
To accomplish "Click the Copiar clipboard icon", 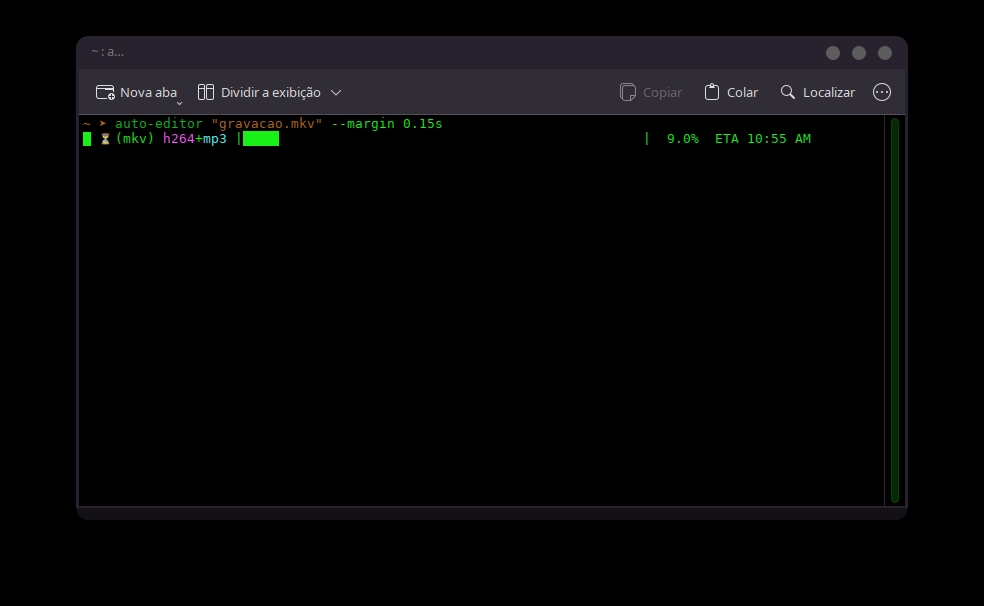I will [x=628, y=92].
